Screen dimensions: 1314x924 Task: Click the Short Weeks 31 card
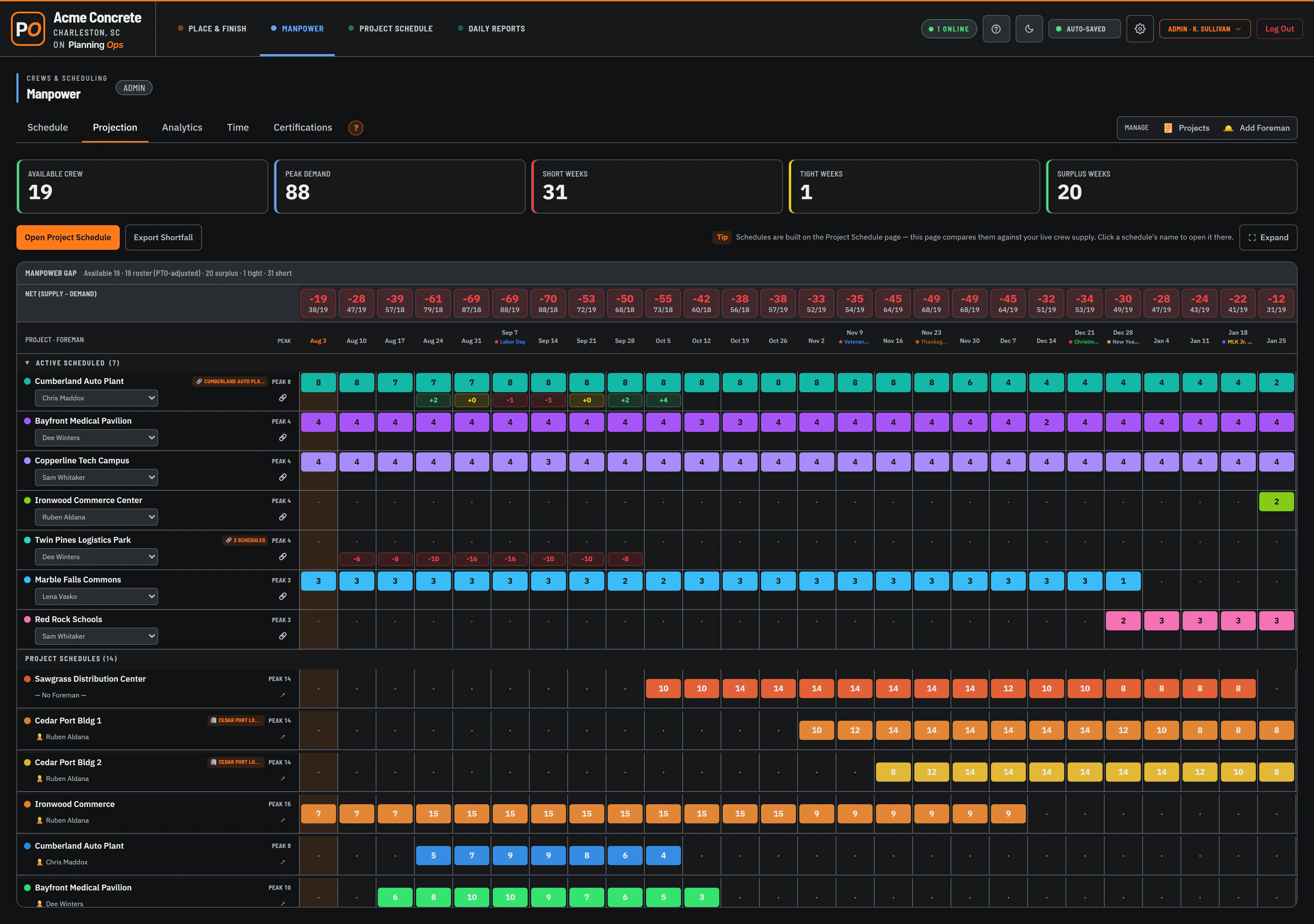coord(656,187)
